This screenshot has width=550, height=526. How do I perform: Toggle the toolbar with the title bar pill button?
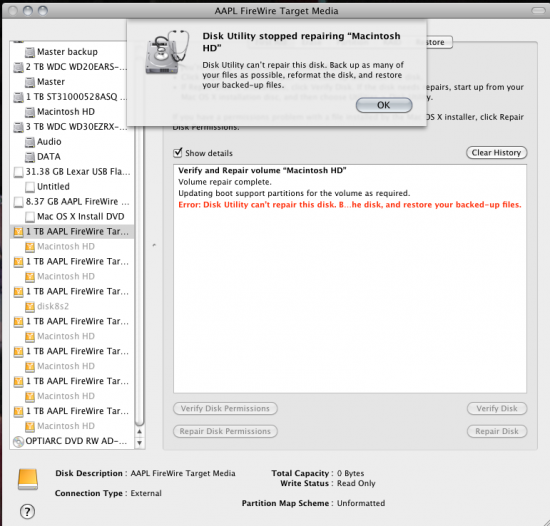tap(538, 11)
